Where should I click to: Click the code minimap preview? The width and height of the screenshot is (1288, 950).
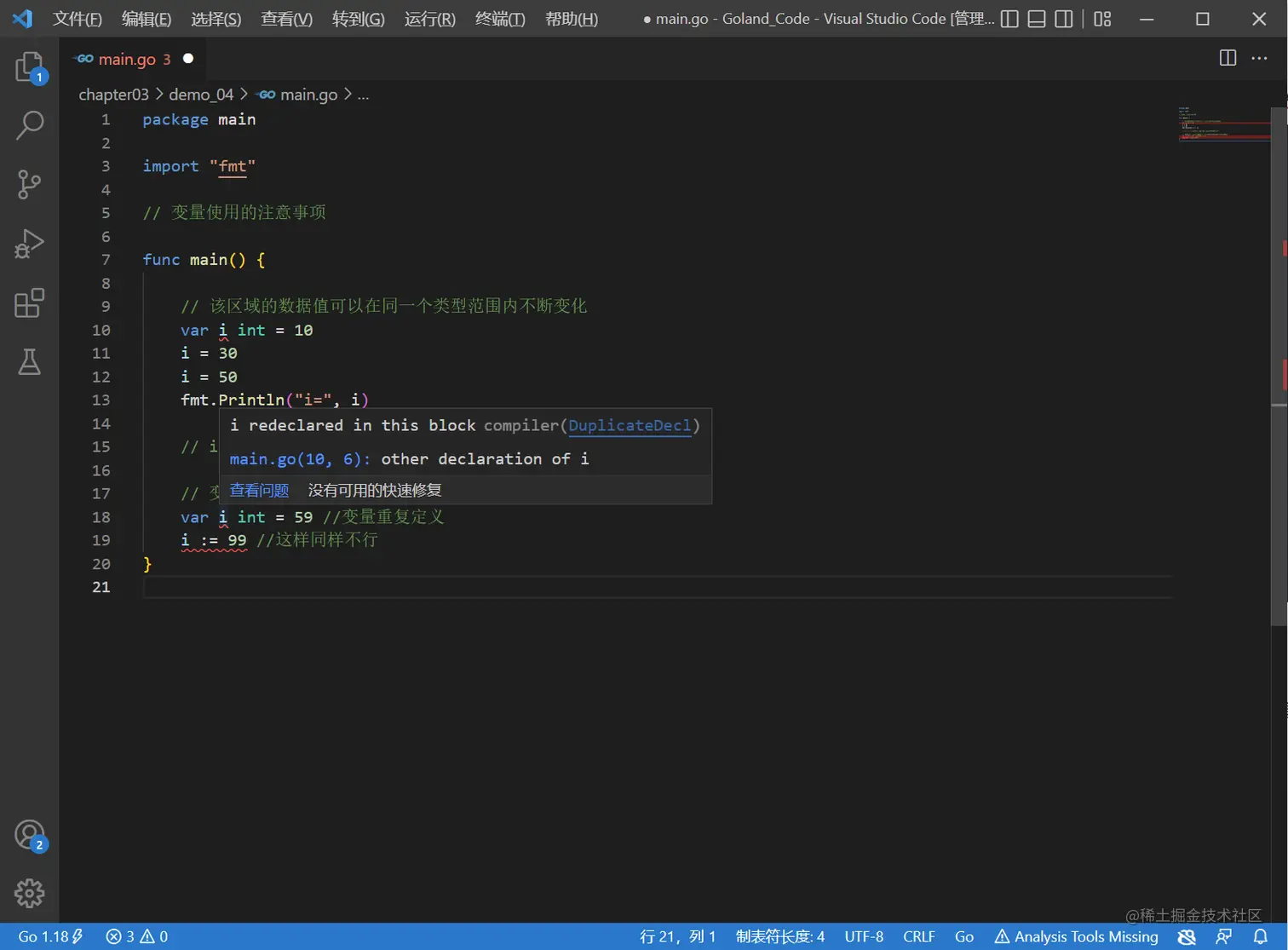click(1224, 124)
